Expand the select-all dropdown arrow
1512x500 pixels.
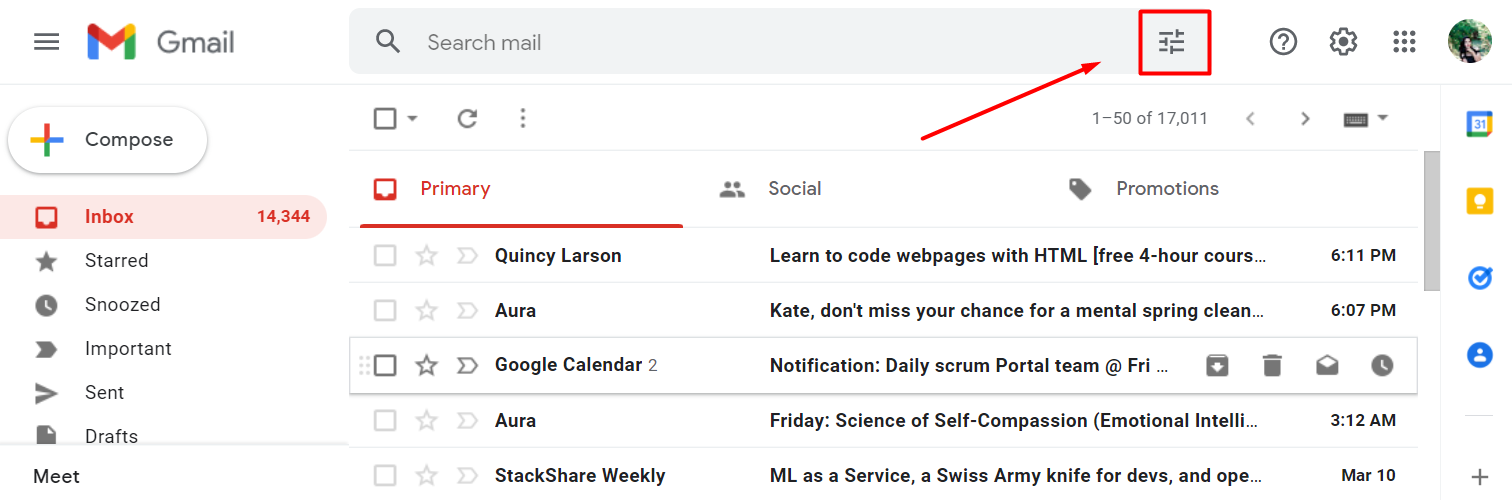(x=412, y=119)
